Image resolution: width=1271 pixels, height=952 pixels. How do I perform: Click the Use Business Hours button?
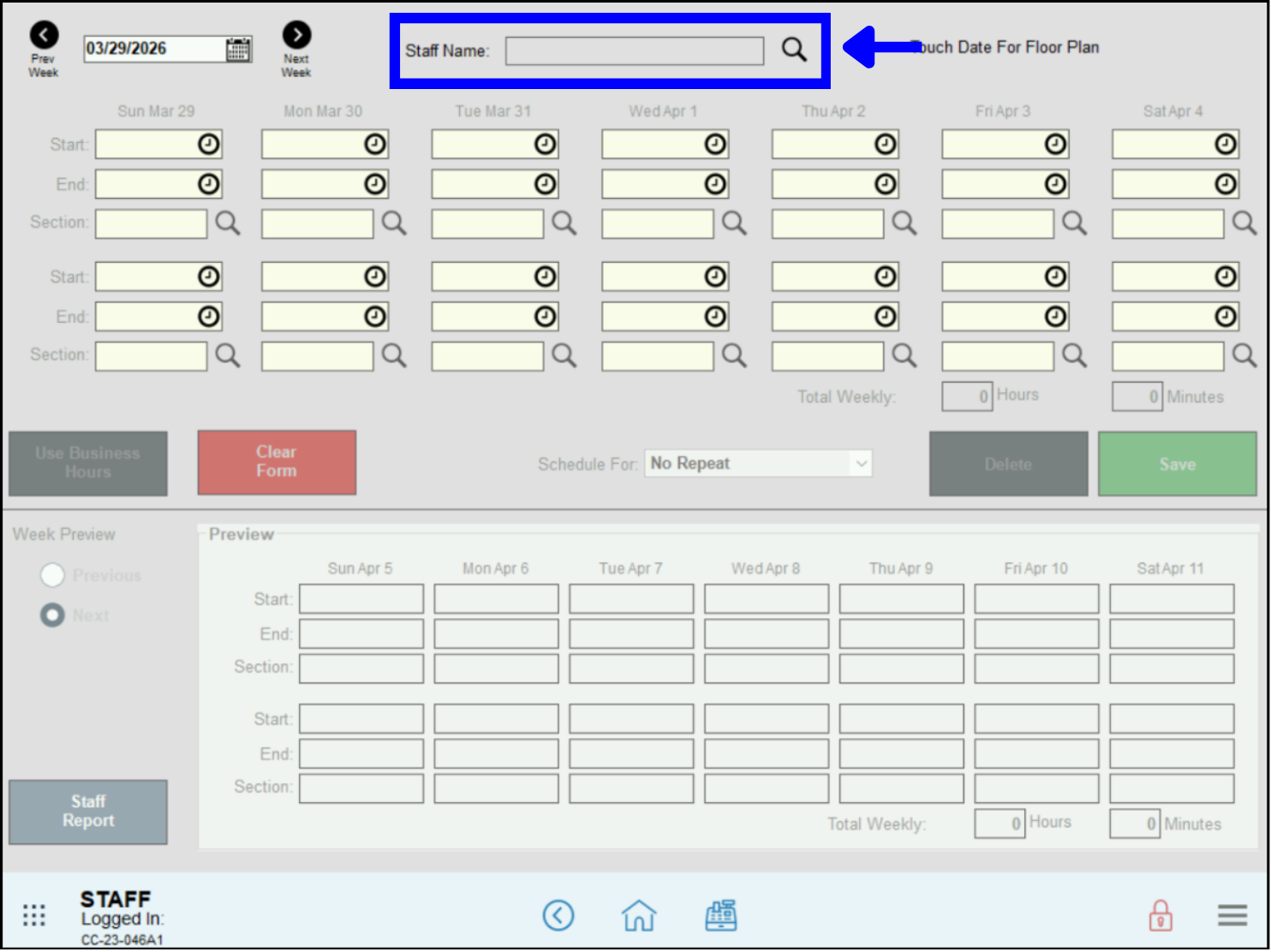(x=88, y=463)
